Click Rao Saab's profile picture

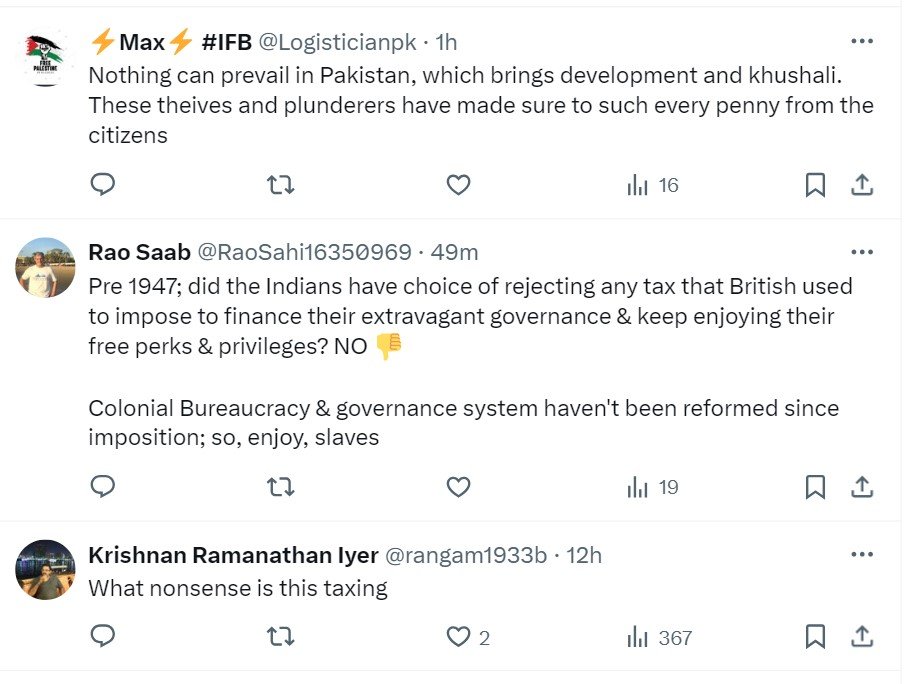[46, 267]
